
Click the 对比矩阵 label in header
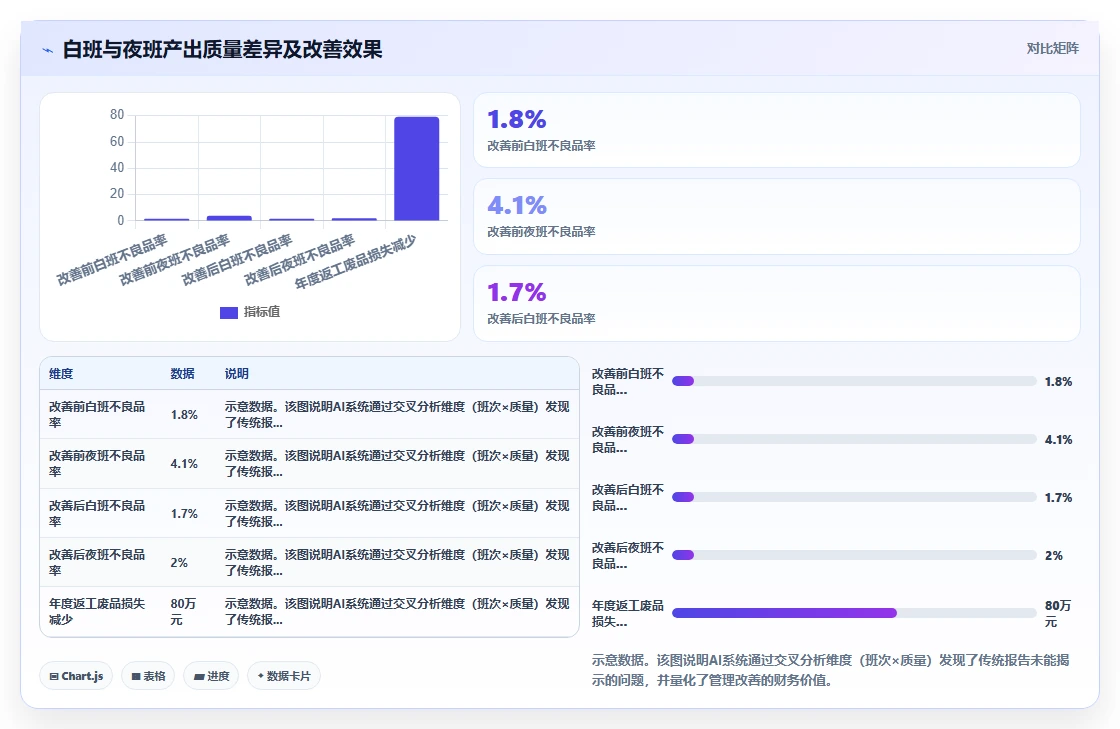(1052, 49)
